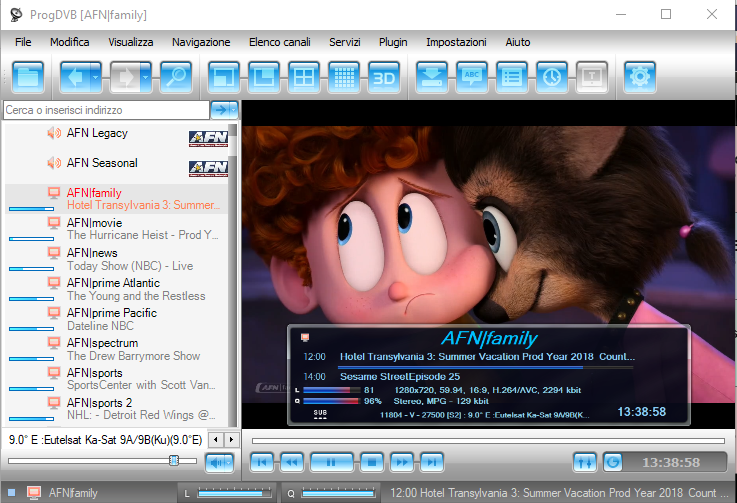
Task: Open the Impostazioni menu
Action: (456, 42)
